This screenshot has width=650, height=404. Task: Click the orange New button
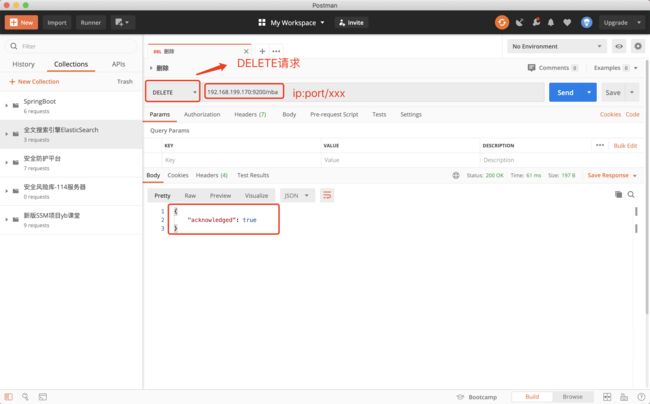(21, 22)
